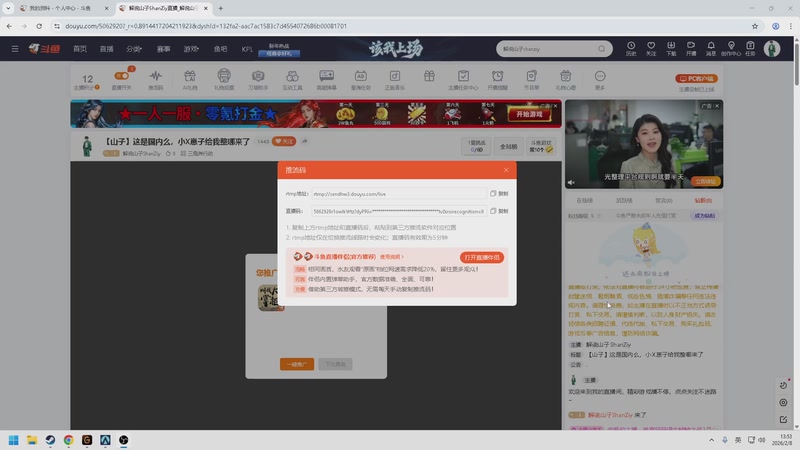Click the 直播码 stream key field
800x450 pixels.
398,211
